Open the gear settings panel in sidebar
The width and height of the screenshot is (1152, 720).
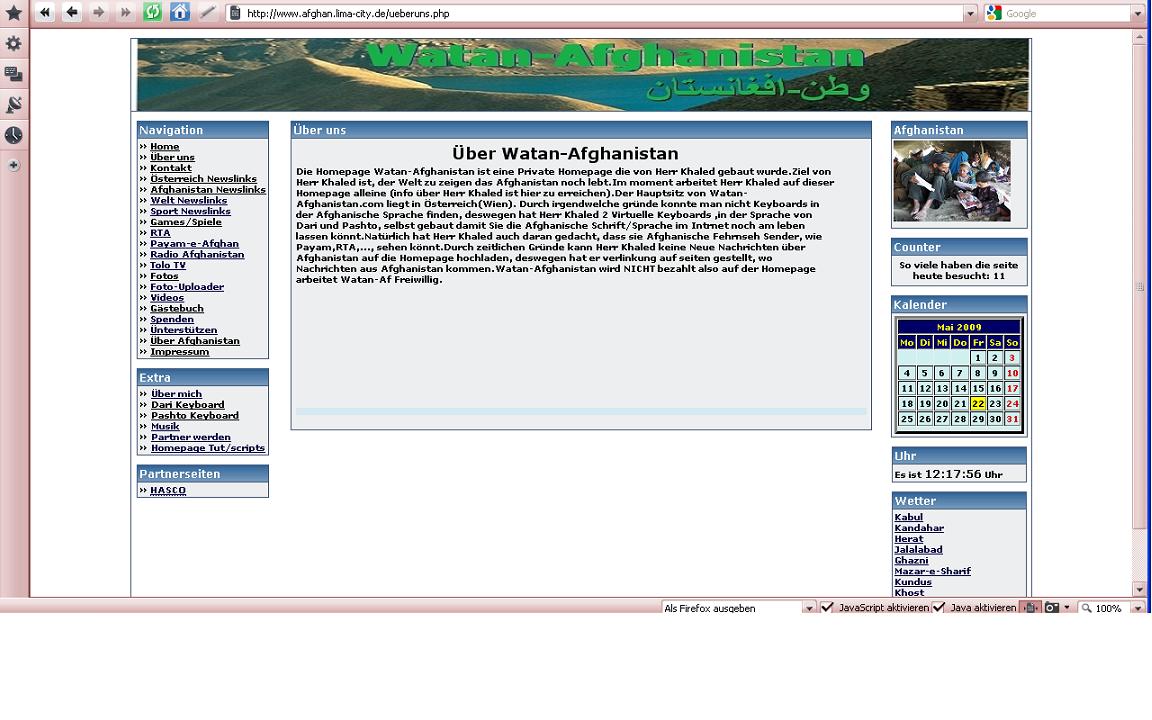14,44
